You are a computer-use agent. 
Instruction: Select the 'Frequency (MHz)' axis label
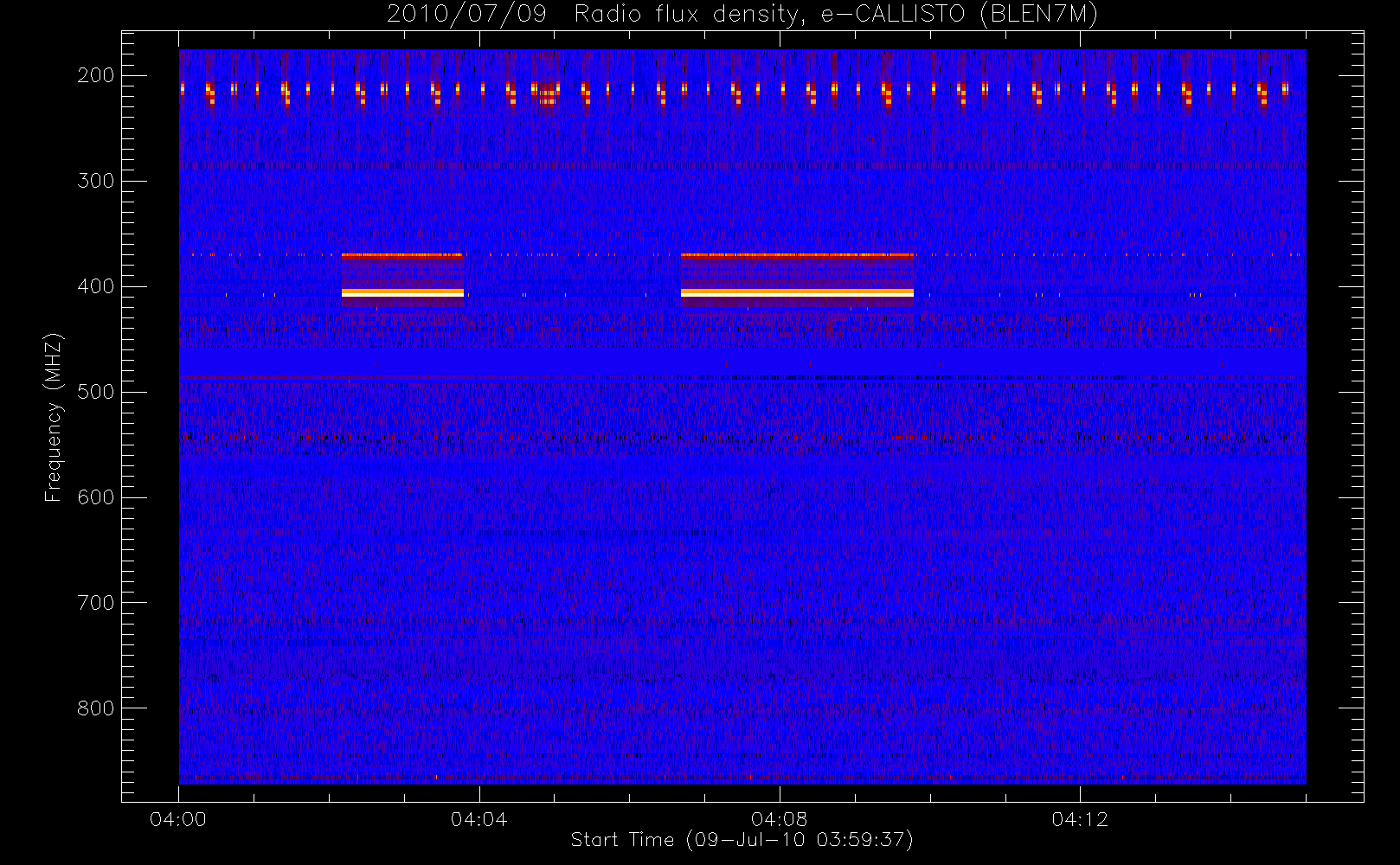click(54, 417)
